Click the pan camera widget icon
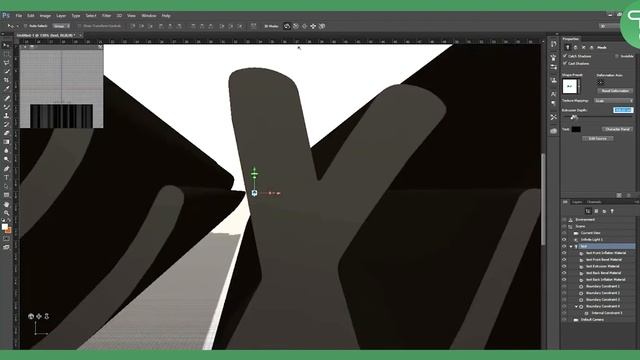This screenshot has width=640, height=360. click(39, 316)
